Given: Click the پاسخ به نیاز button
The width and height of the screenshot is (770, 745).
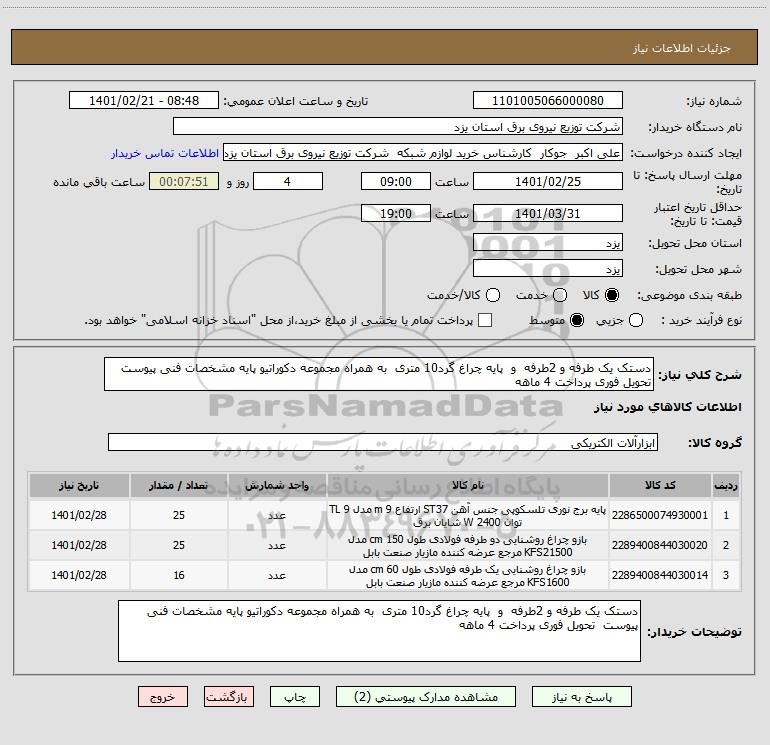Looking at the screenshot, I should coord(582,697).
